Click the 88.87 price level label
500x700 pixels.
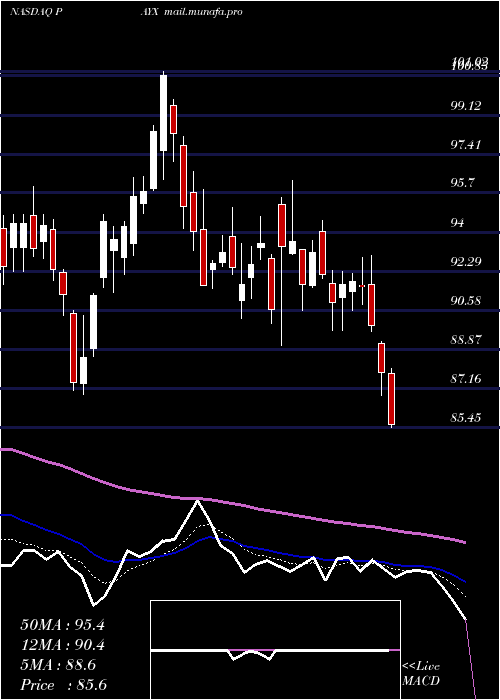click(x=466, y=340)
